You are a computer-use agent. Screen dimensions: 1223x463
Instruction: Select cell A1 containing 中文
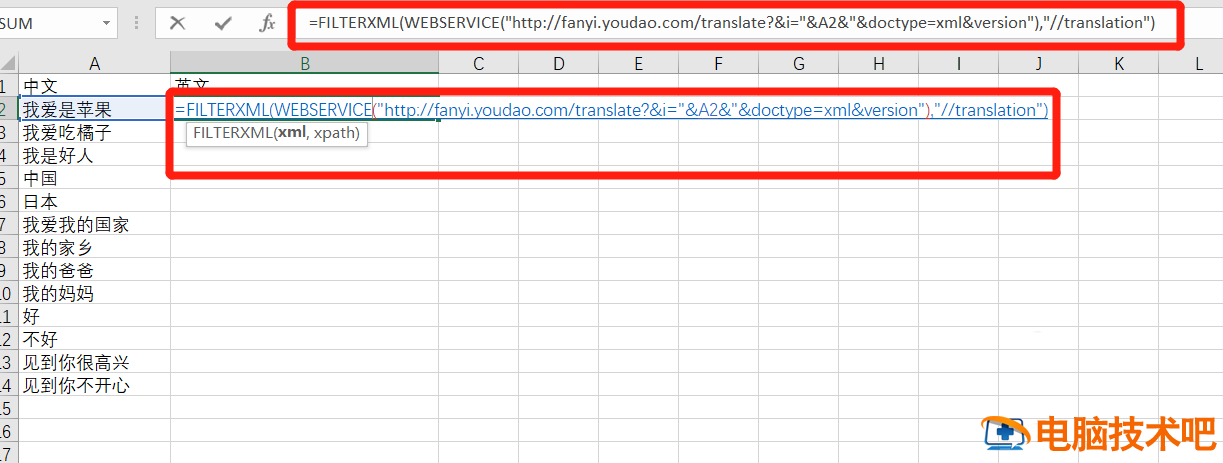(95, 87)
